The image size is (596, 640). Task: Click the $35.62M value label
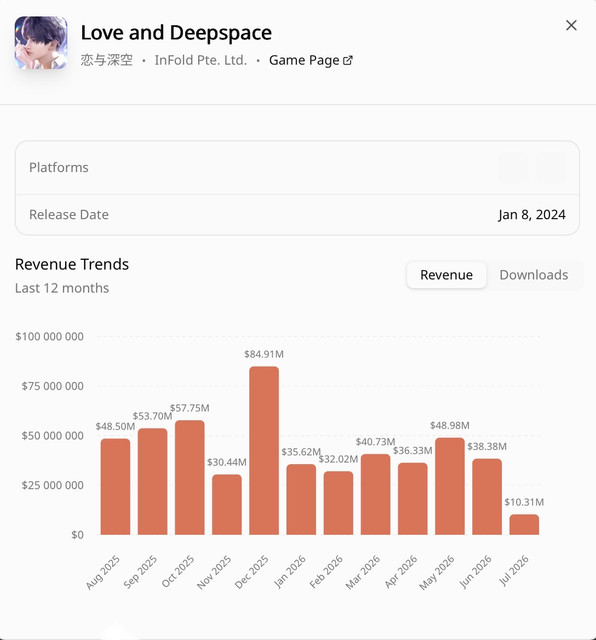pyautogui.click(x=301, y=452)
